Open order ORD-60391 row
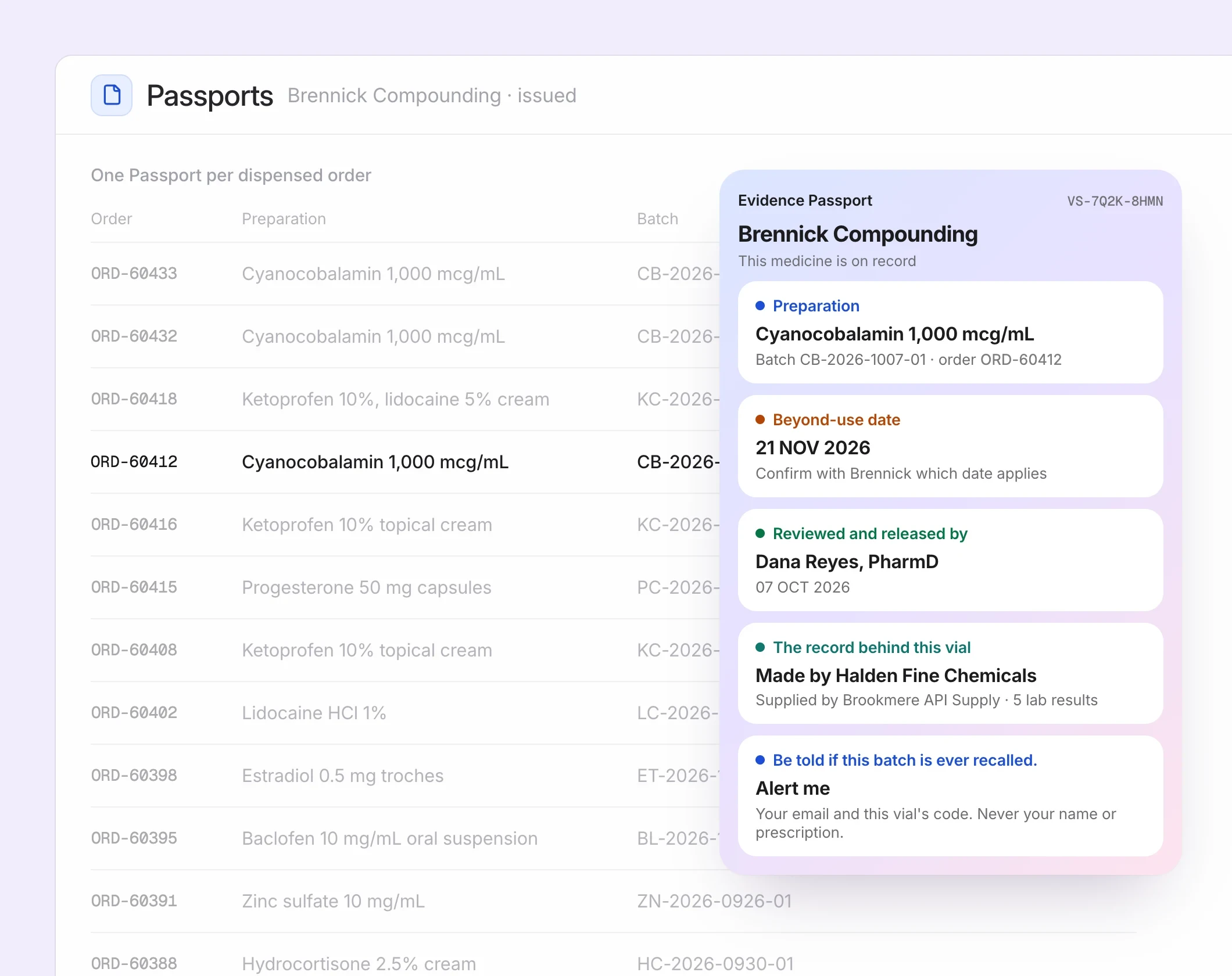1232x976 pixels. [x=614, y=901]
